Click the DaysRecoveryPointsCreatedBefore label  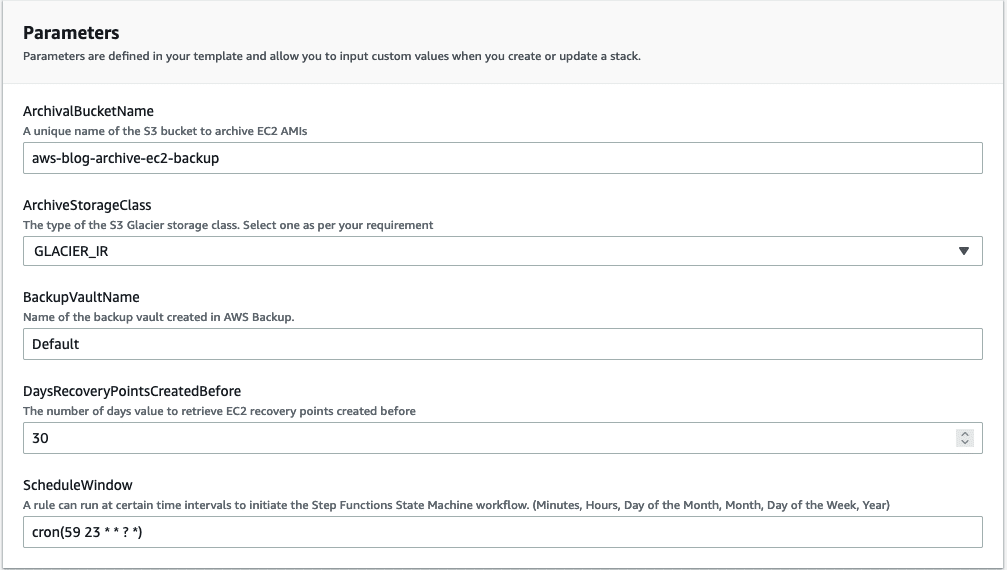point(132,391)
